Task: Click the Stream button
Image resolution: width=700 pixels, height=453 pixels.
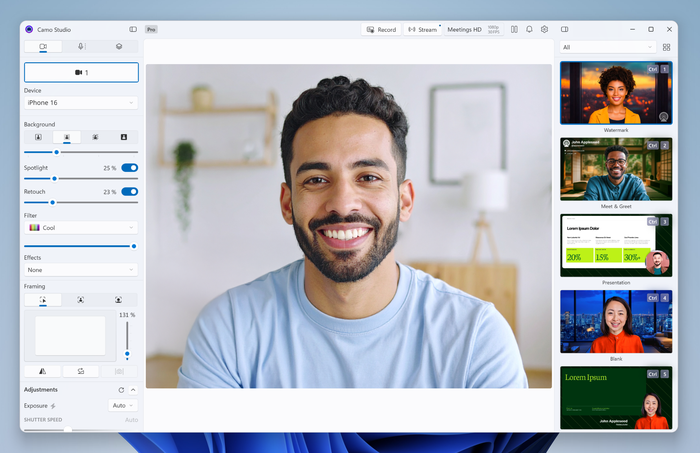Action: 422,29
